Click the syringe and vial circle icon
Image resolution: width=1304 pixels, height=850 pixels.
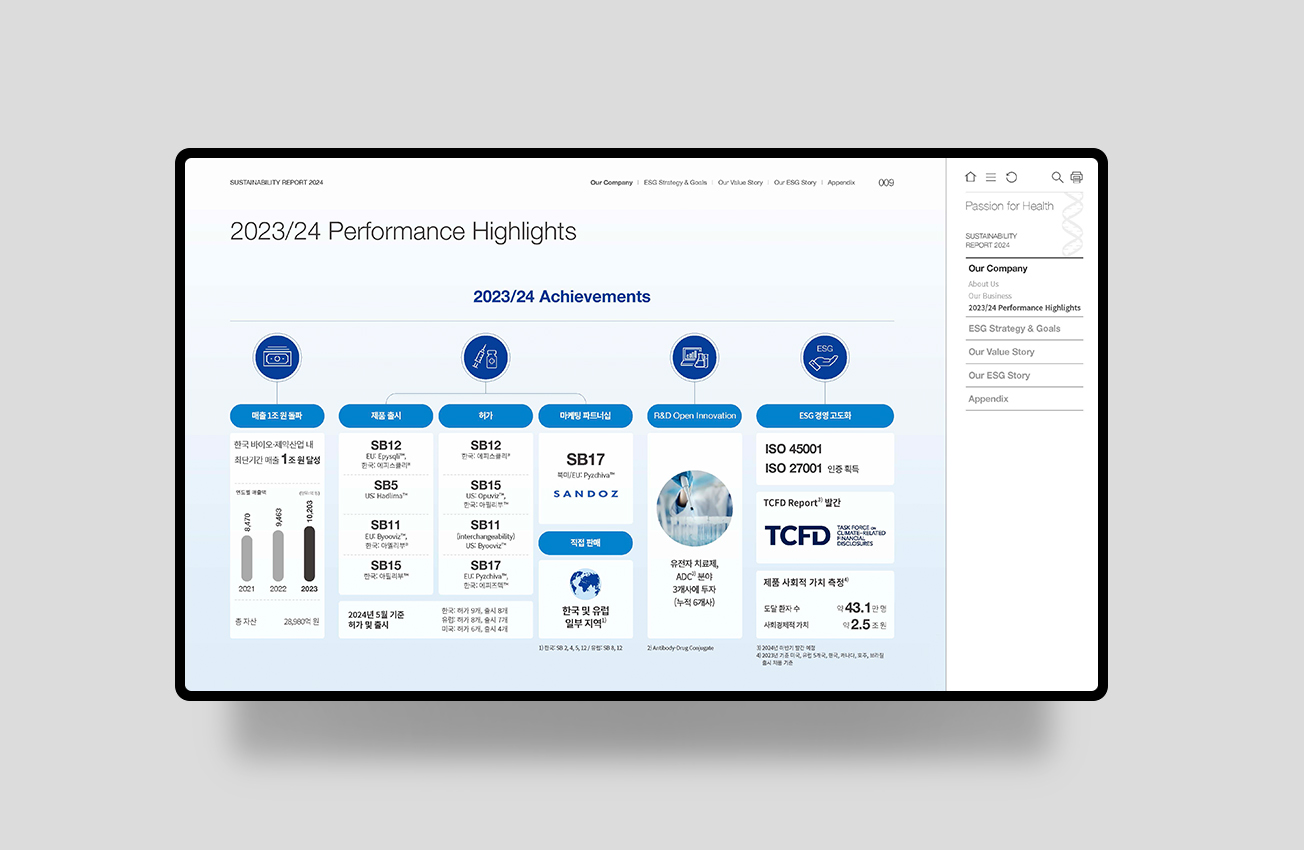[x=485, y=357]
